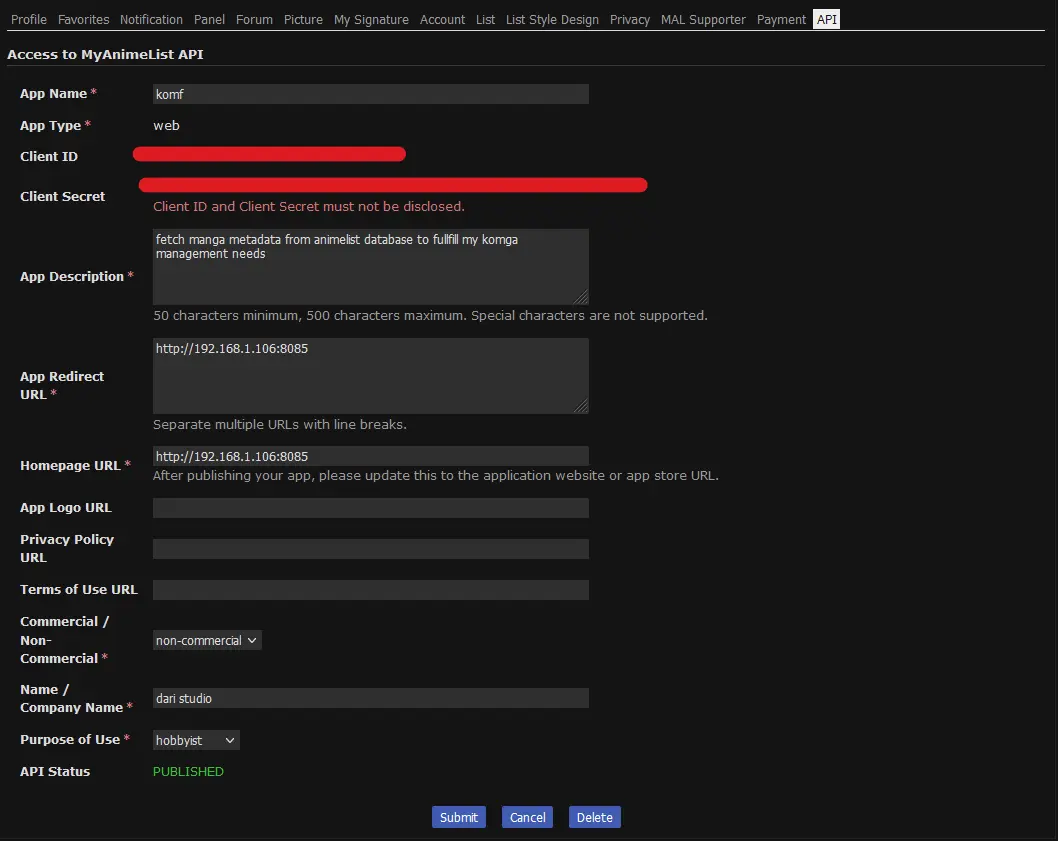1058x841 pixels.
Task: Open the Profile tab
Action: click(x=29, y=19)
